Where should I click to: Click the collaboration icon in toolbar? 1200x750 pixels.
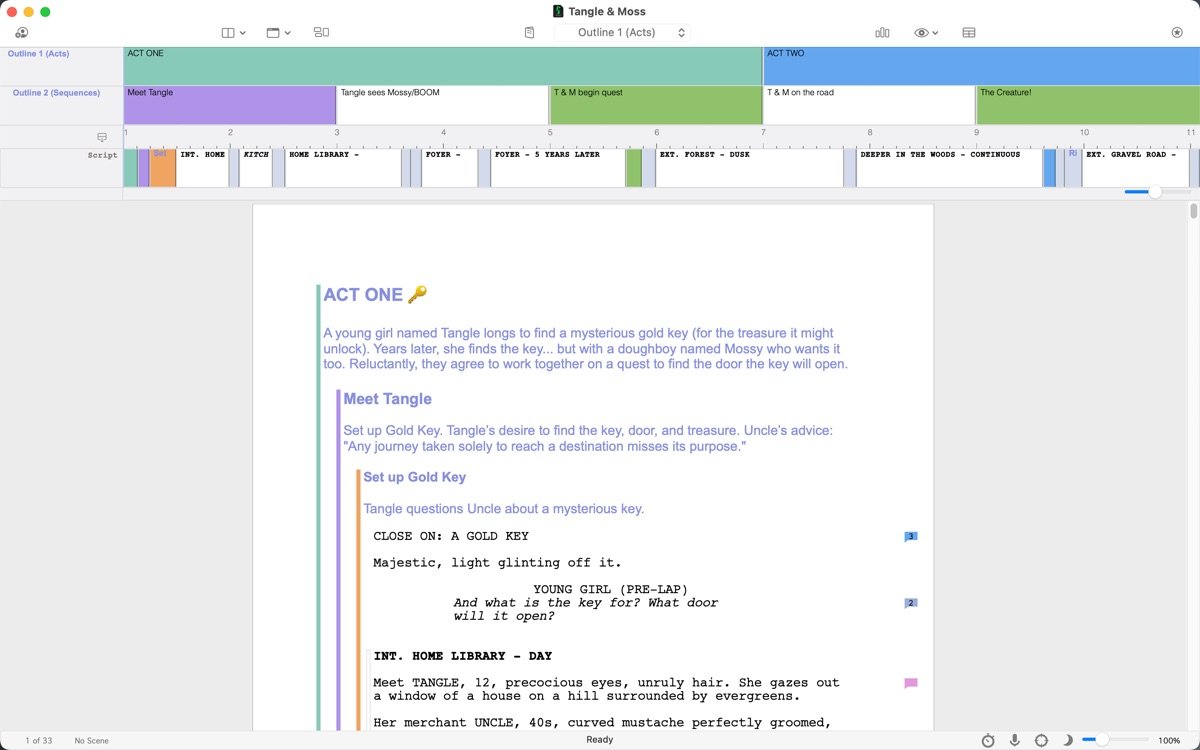[x=21, y=32]
